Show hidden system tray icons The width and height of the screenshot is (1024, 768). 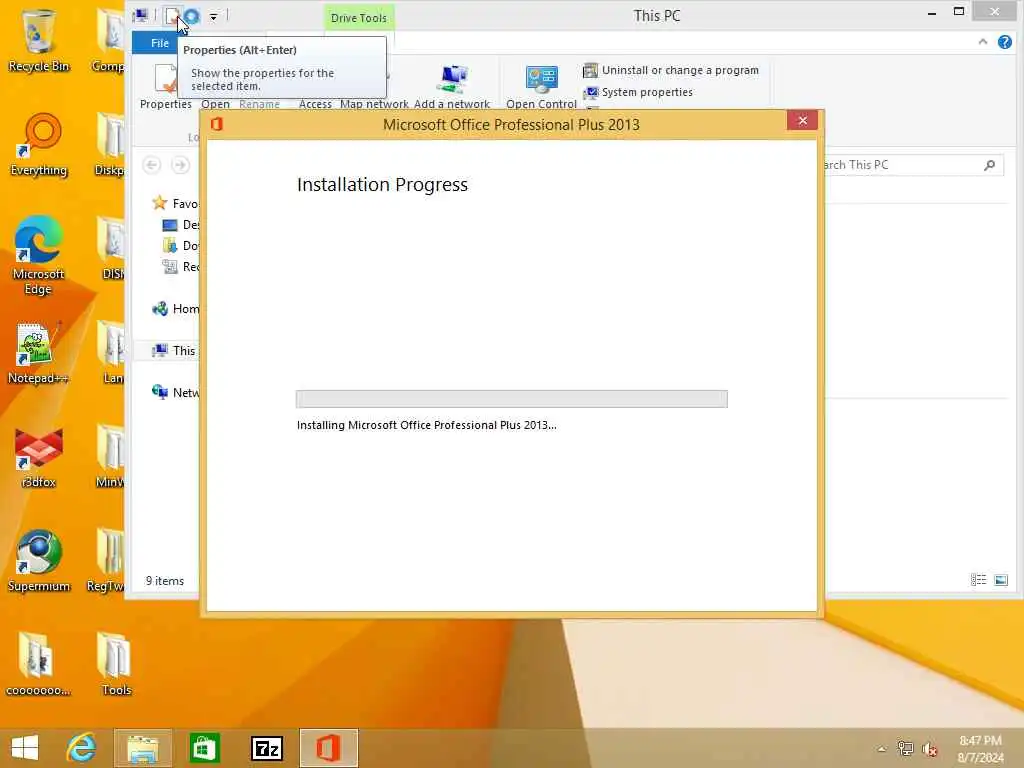click(882, 749)
